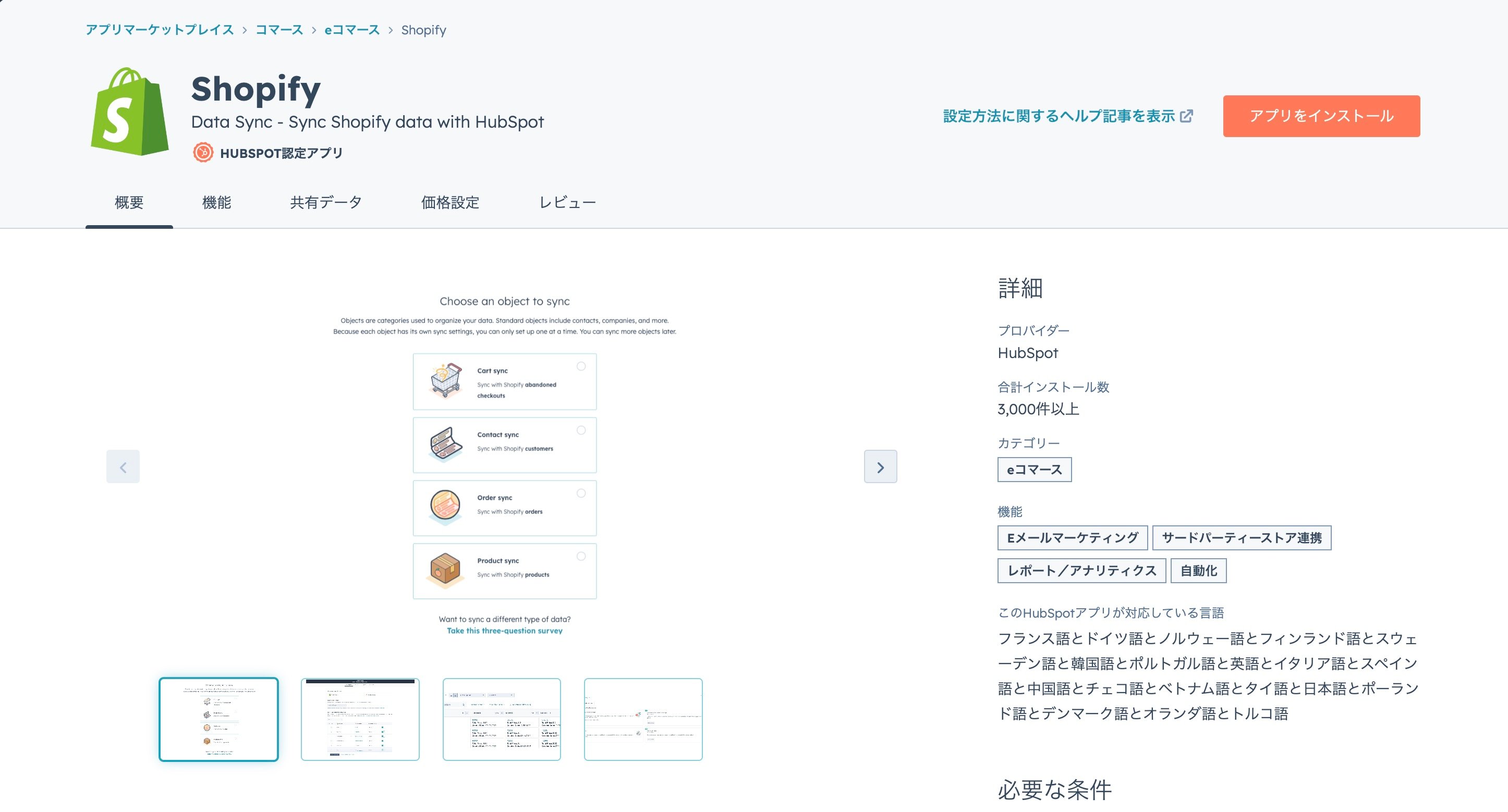The height and width of the screenshot is (812, 1508).
Task: Click the Cart sync title text
Action: 492,371
